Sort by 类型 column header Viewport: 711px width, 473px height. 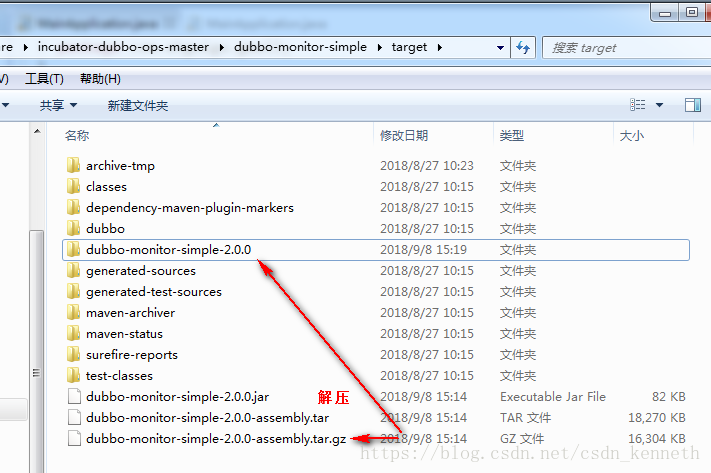[x=511, y=135]
